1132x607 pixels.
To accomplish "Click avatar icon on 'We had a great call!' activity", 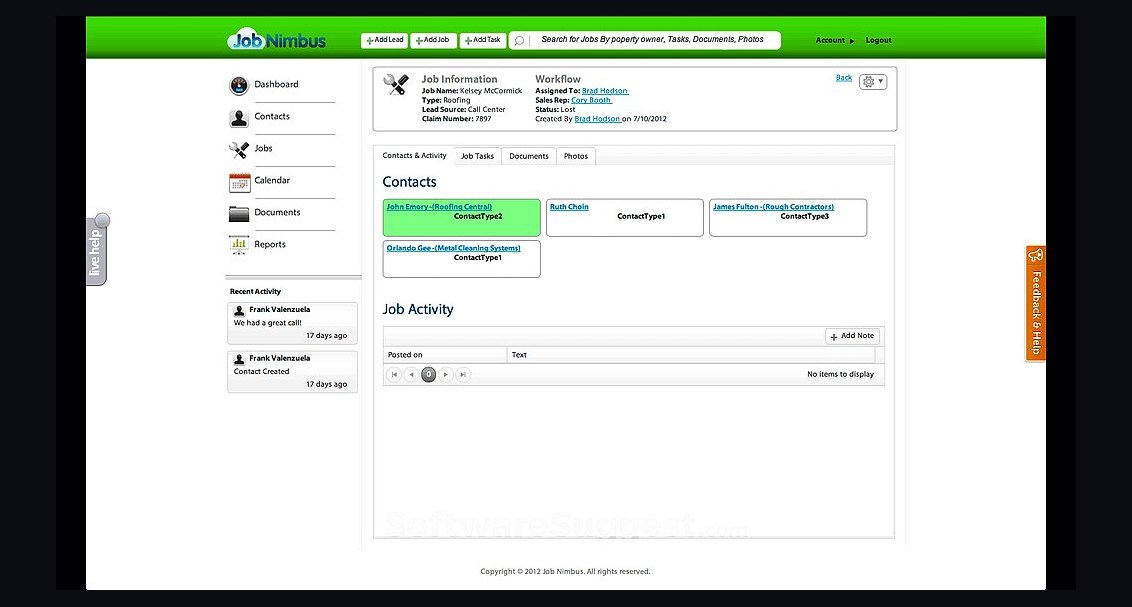I will click(x=239, y=310).
